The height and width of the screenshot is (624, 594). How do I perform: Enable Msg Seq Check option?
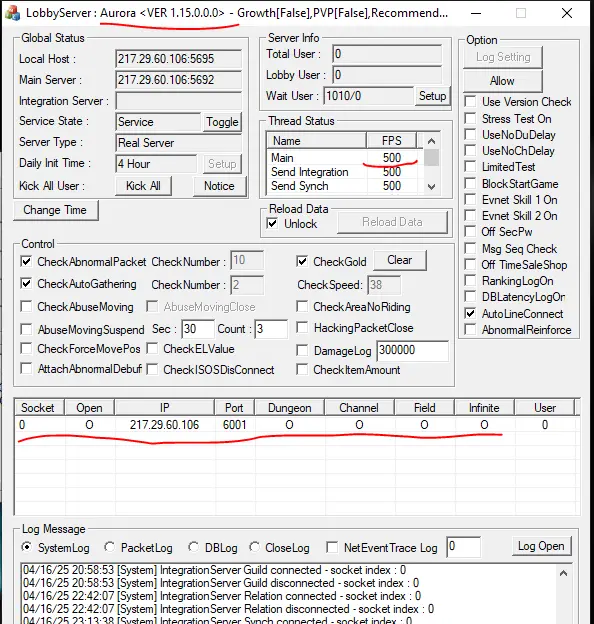coord(470,248)
